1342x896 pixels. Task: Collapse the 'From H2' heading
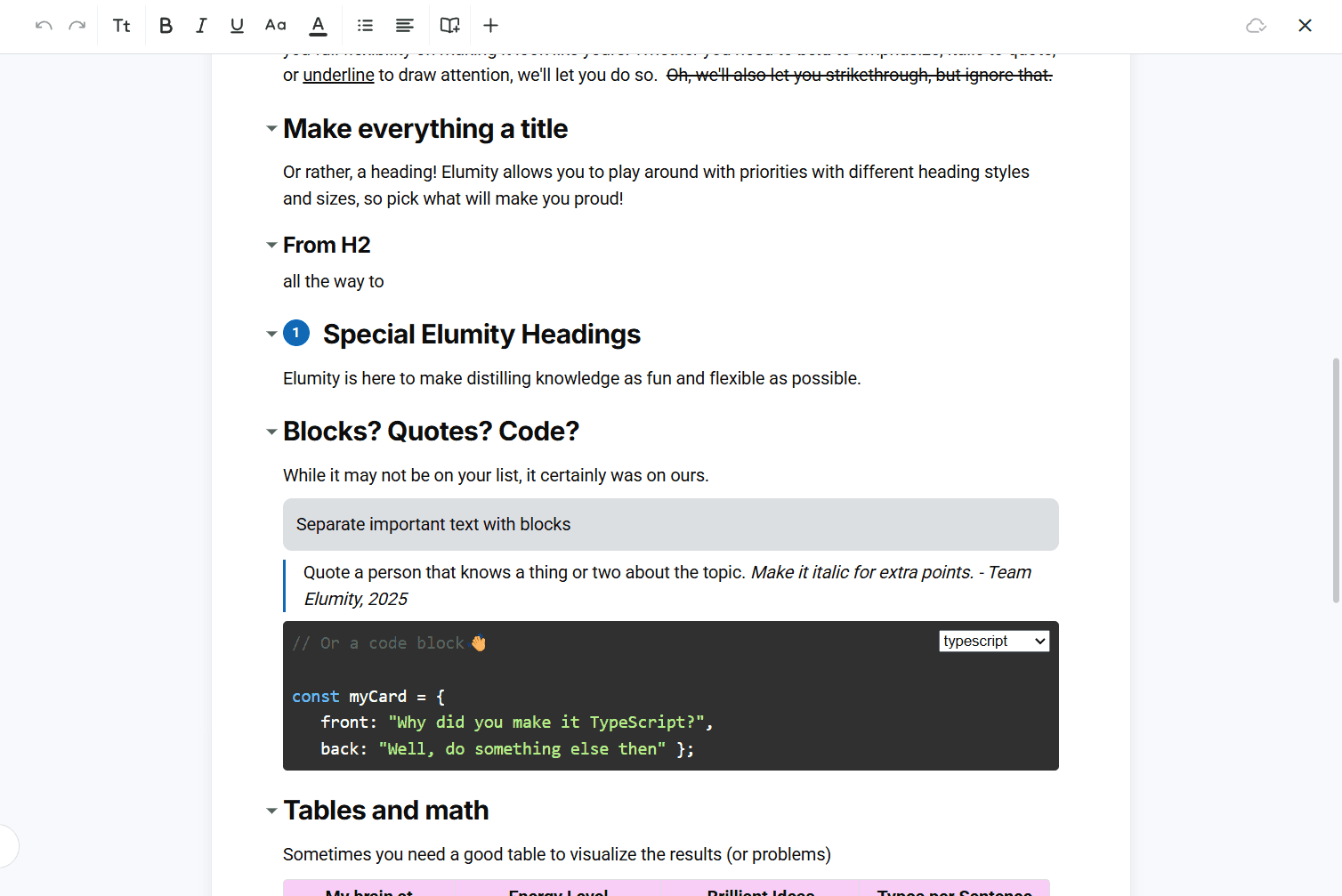pyautogui.click(x=271, y=245)
